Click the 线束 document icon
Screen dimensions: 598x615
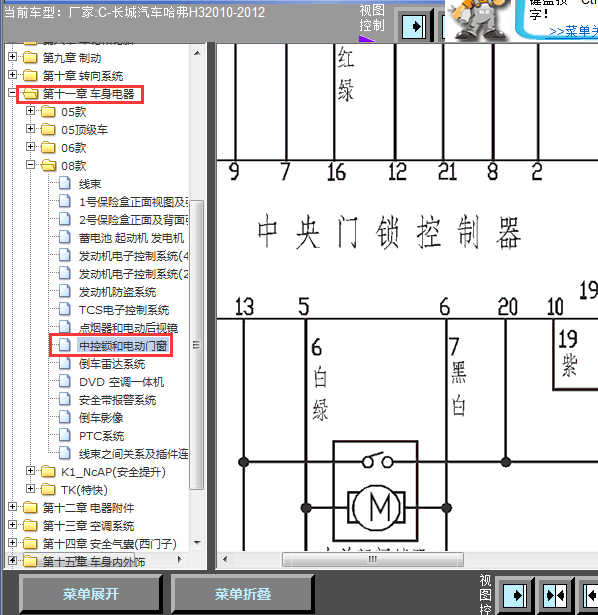click(65, 183)
